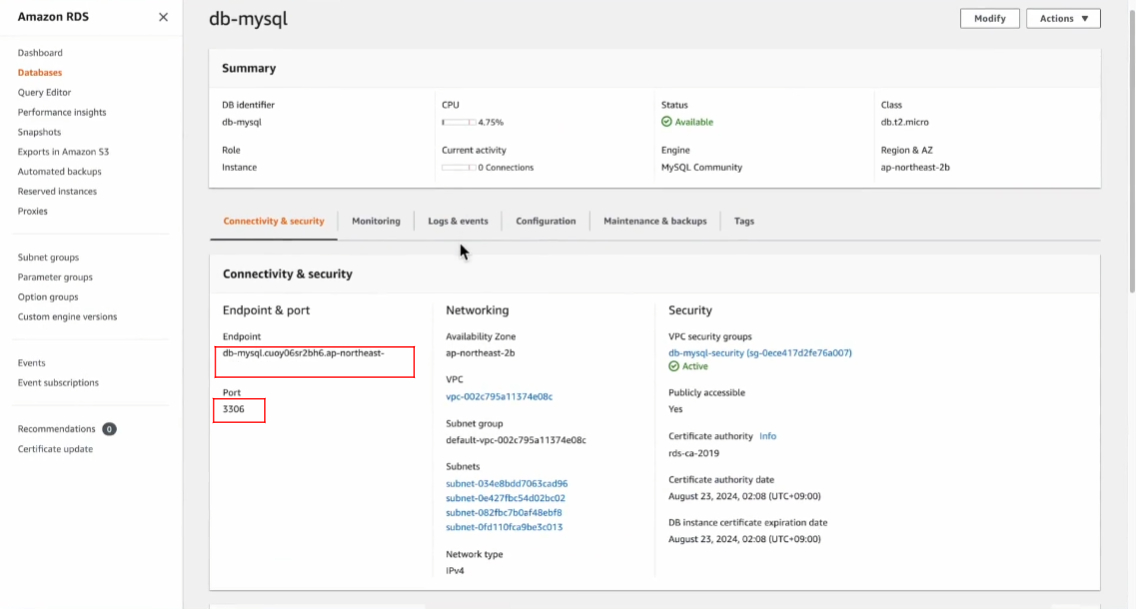Open subnet-0fd110fca9be3c013 link
The image size is (1136, 609).
point(504,527)
